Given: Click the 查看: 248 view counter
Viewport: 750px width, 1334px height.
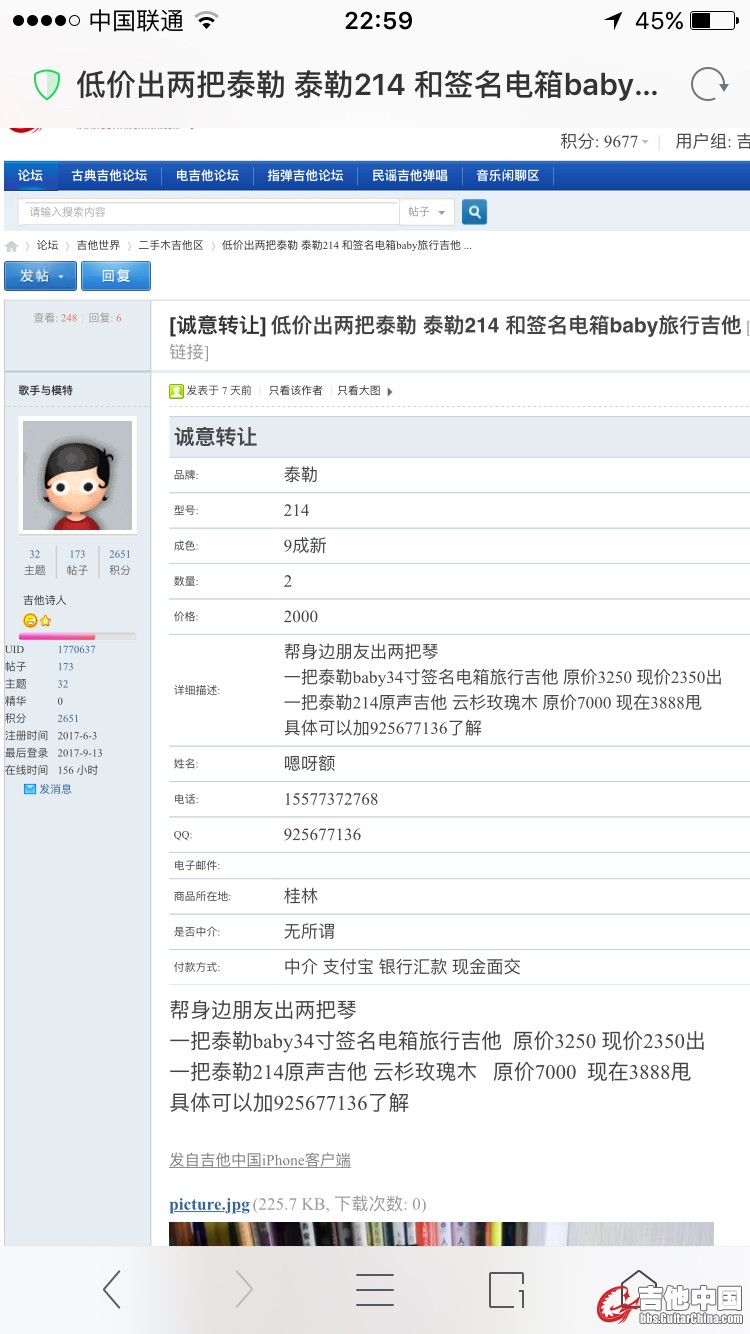Looking at the screenshot, I should pyautogui.click(x=55, y=318).
